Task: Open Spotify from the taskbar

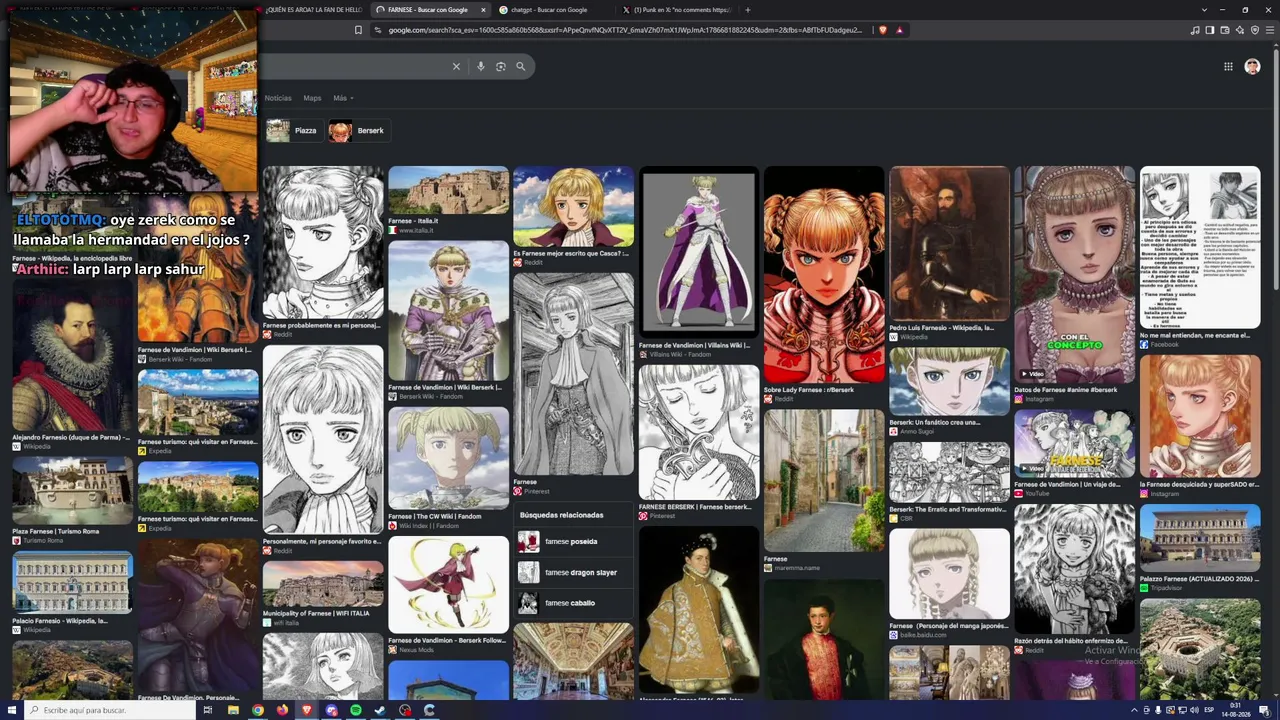Action: [356, 710]
